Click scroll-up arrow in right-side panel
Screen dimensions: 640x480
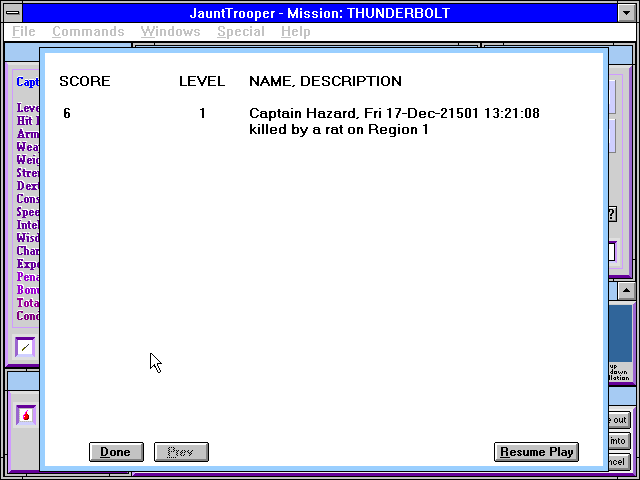tap(626, 291)
